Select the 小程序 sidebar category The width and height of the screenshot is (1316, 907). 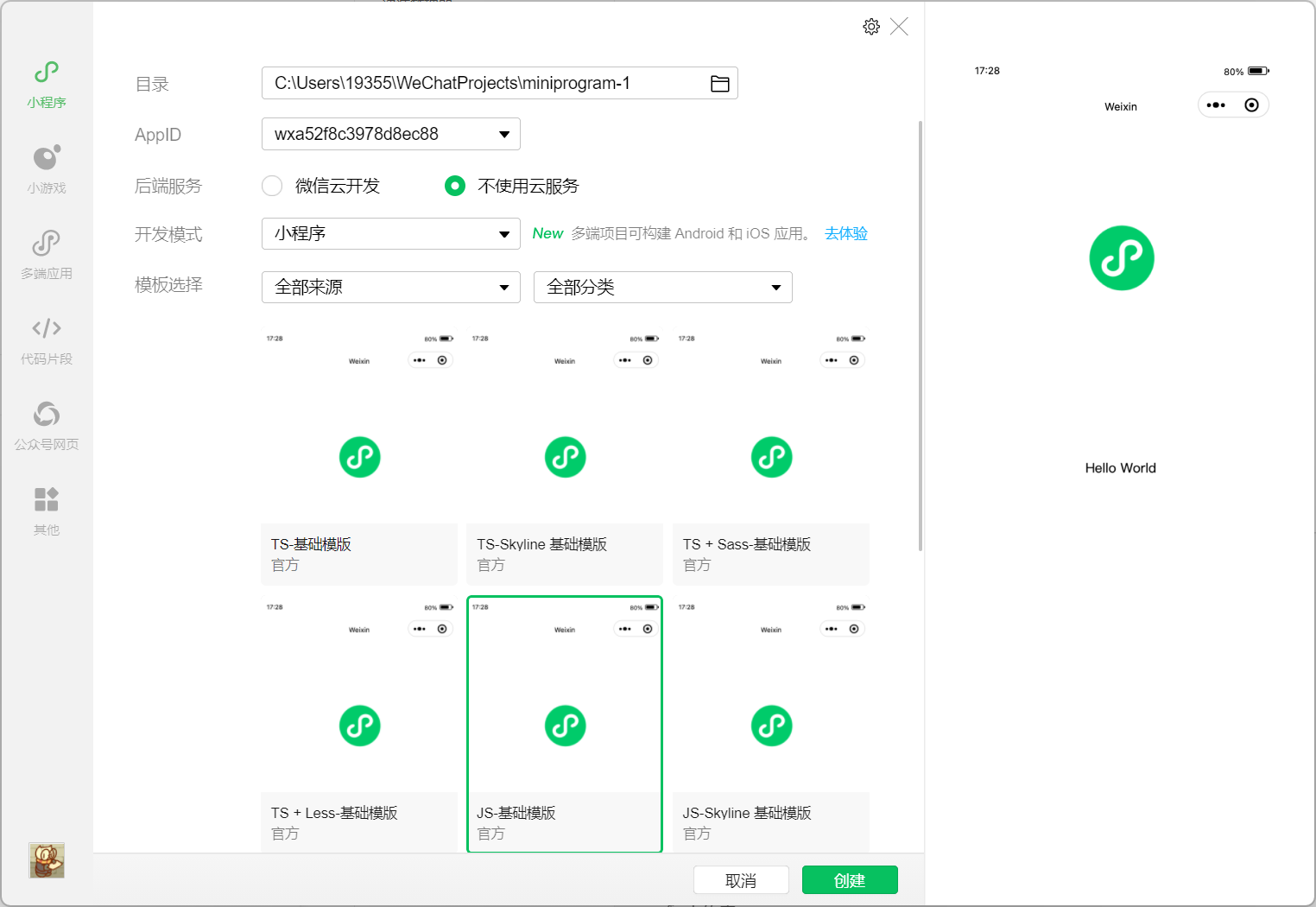[47, 85]
